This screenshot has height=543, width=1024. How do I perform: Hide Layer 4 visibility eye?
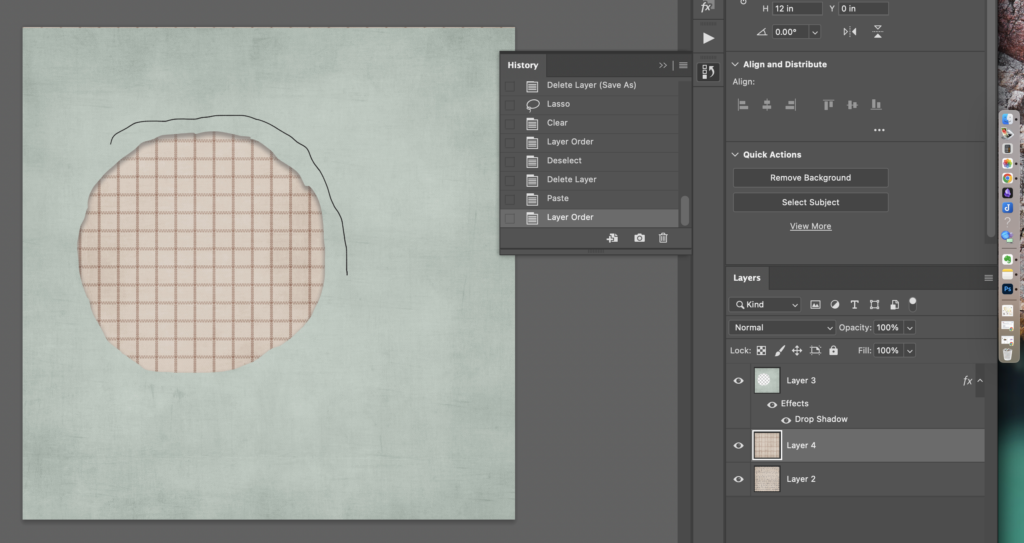click(x=739, y=446)
